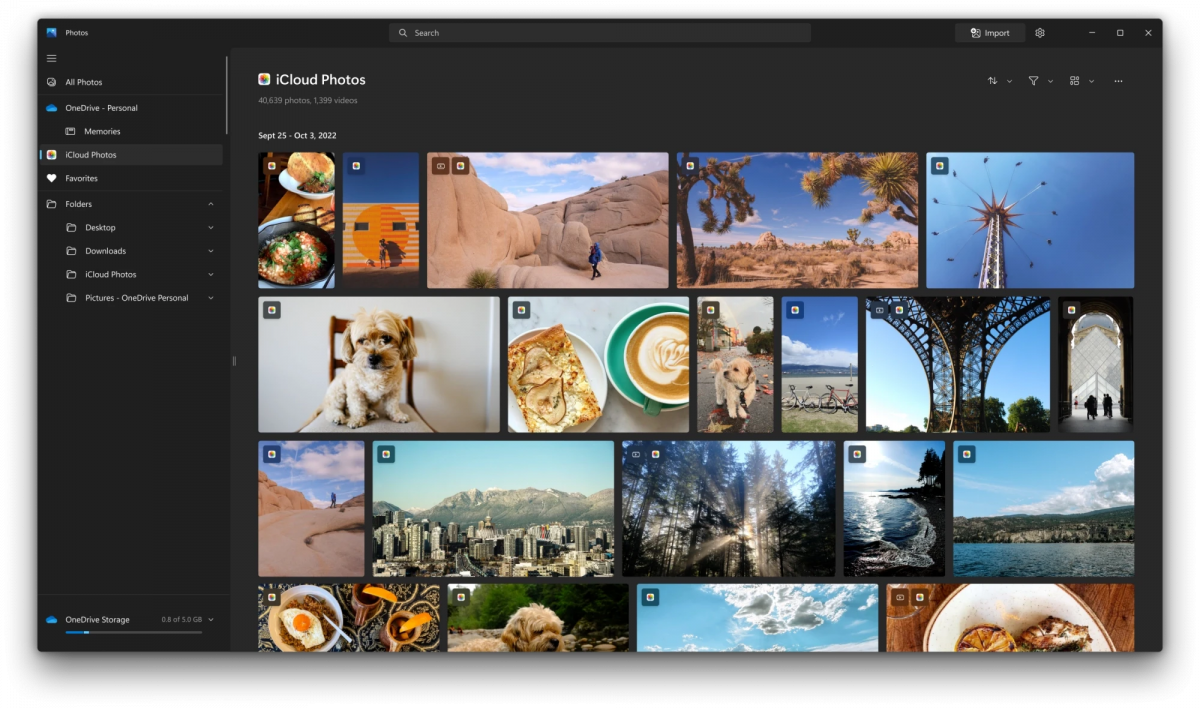Open the puppy on autumn sidewalk photo
The width and height of the screenshot is (1200, 708).
point(735,364)
